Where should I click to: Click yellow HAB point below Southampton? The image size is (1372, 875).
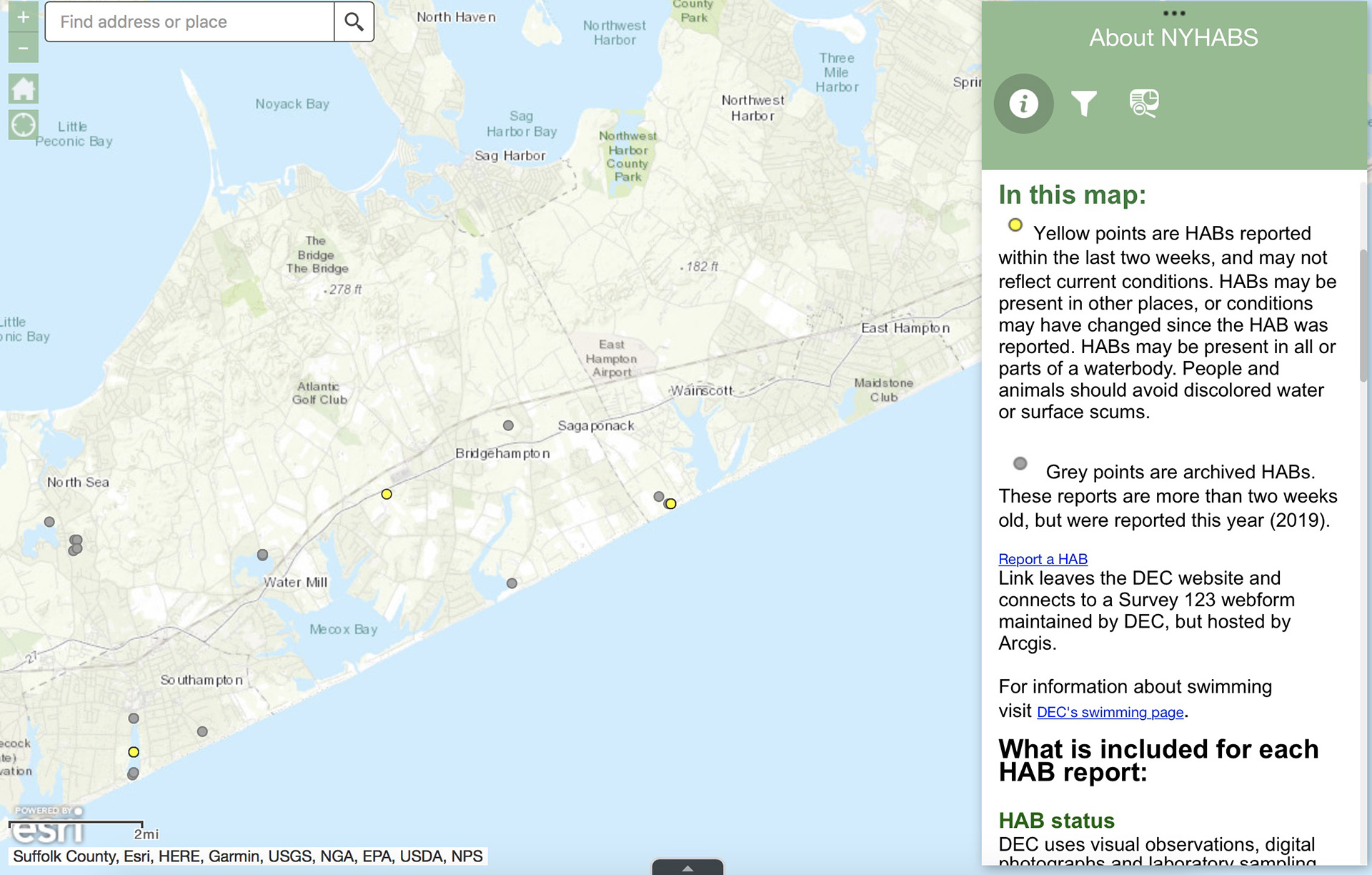(x=134, y=752)
